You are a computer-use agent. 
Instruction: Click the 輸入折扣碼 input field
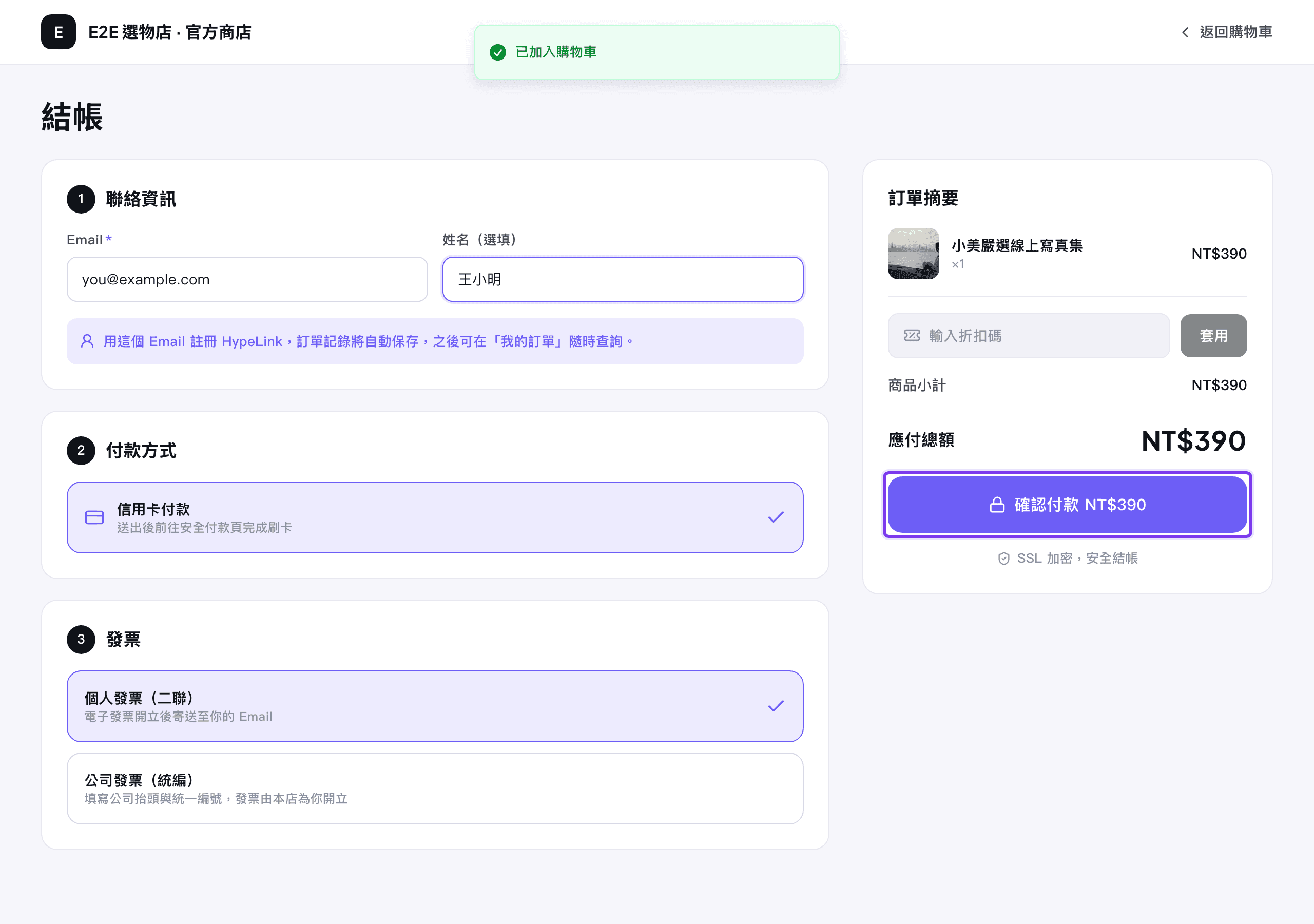(x=1029, y=336)
